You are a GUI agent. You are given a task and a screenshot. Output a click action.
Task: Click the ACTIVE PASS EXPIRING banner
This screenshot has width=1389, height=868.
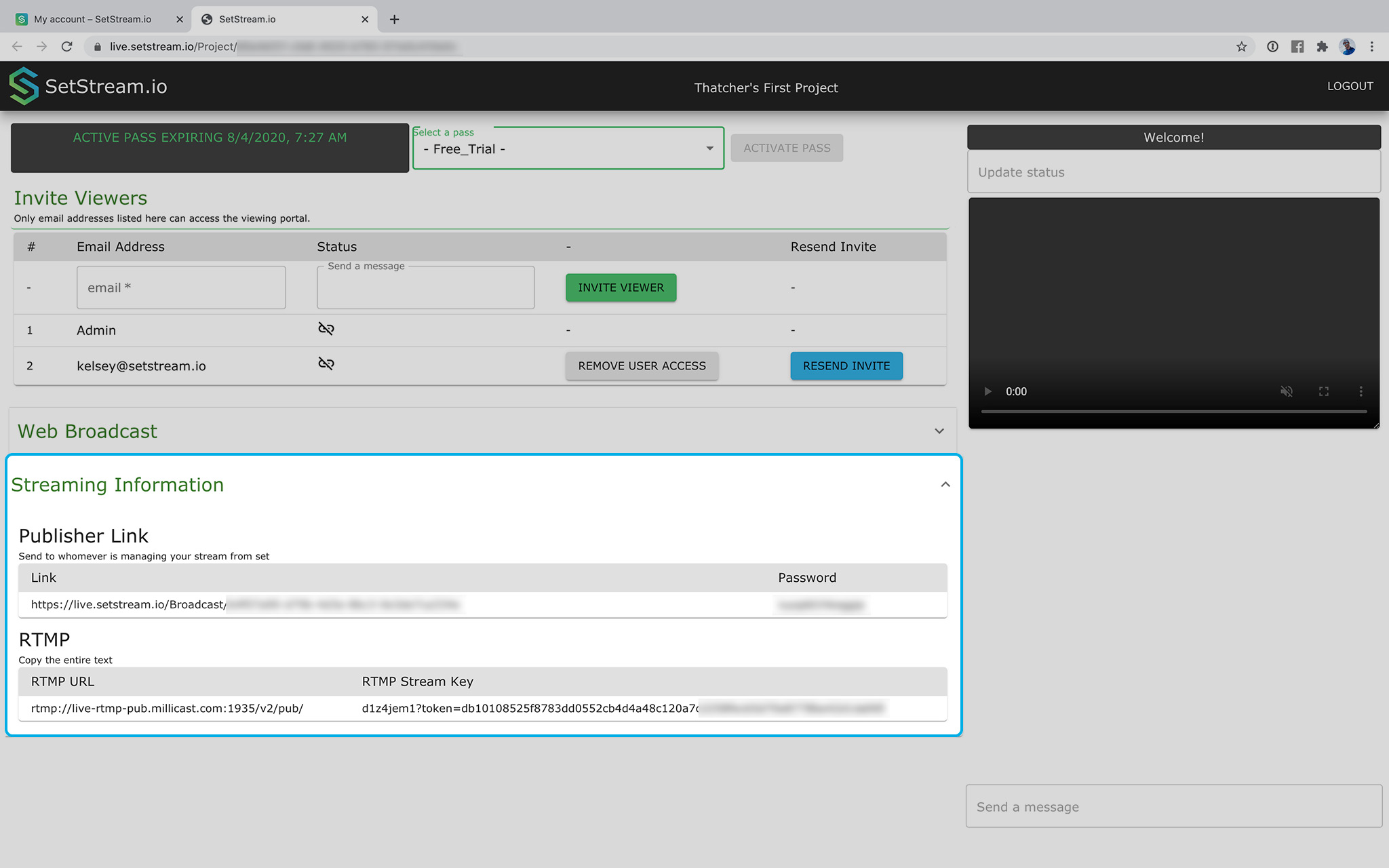tap(210, 148)
